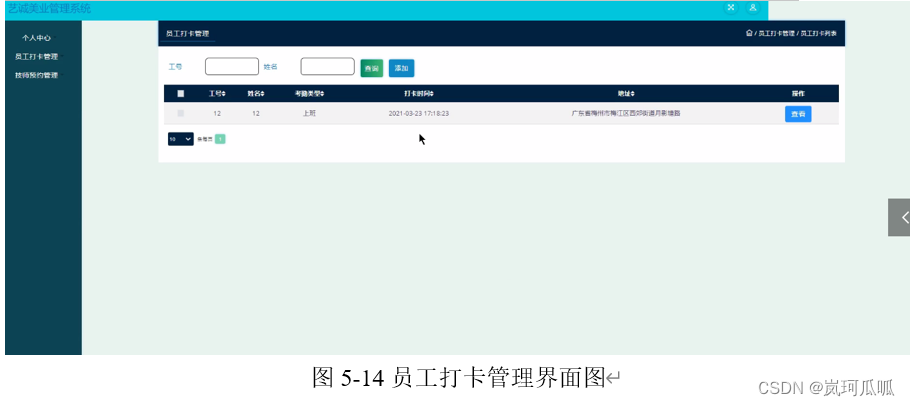
Task: Open 技师预约管理 in the sidebar
Action: coord(37,75)
